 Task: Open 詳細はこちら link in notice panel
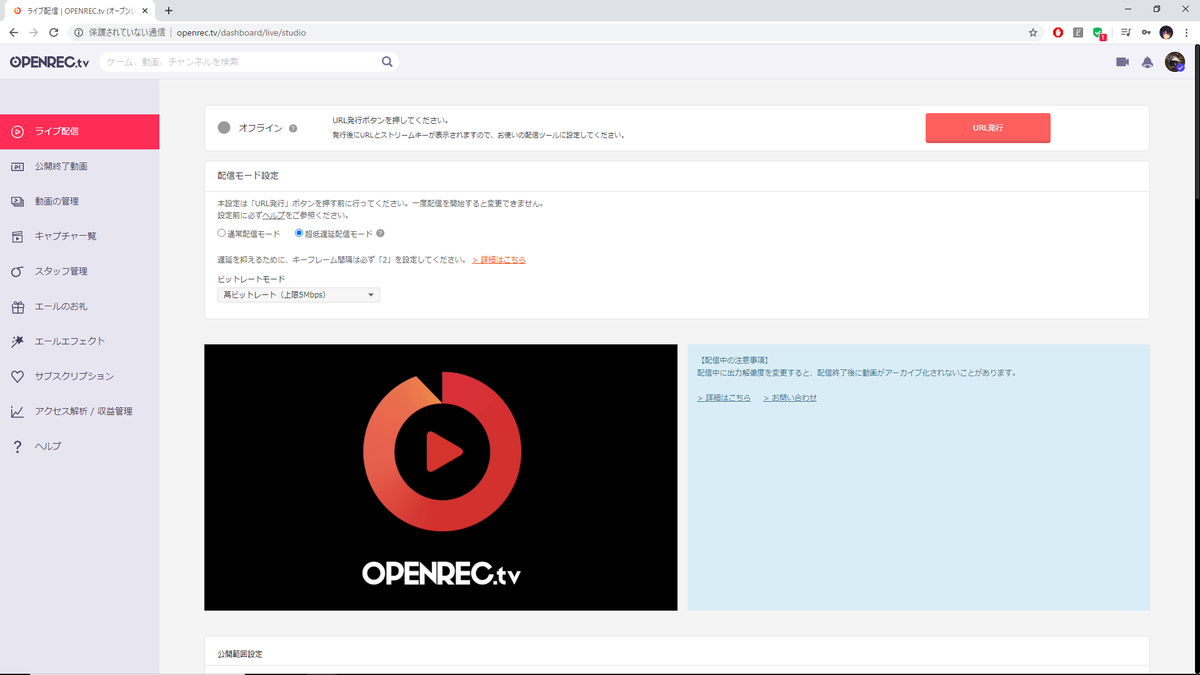click(724, 398)
